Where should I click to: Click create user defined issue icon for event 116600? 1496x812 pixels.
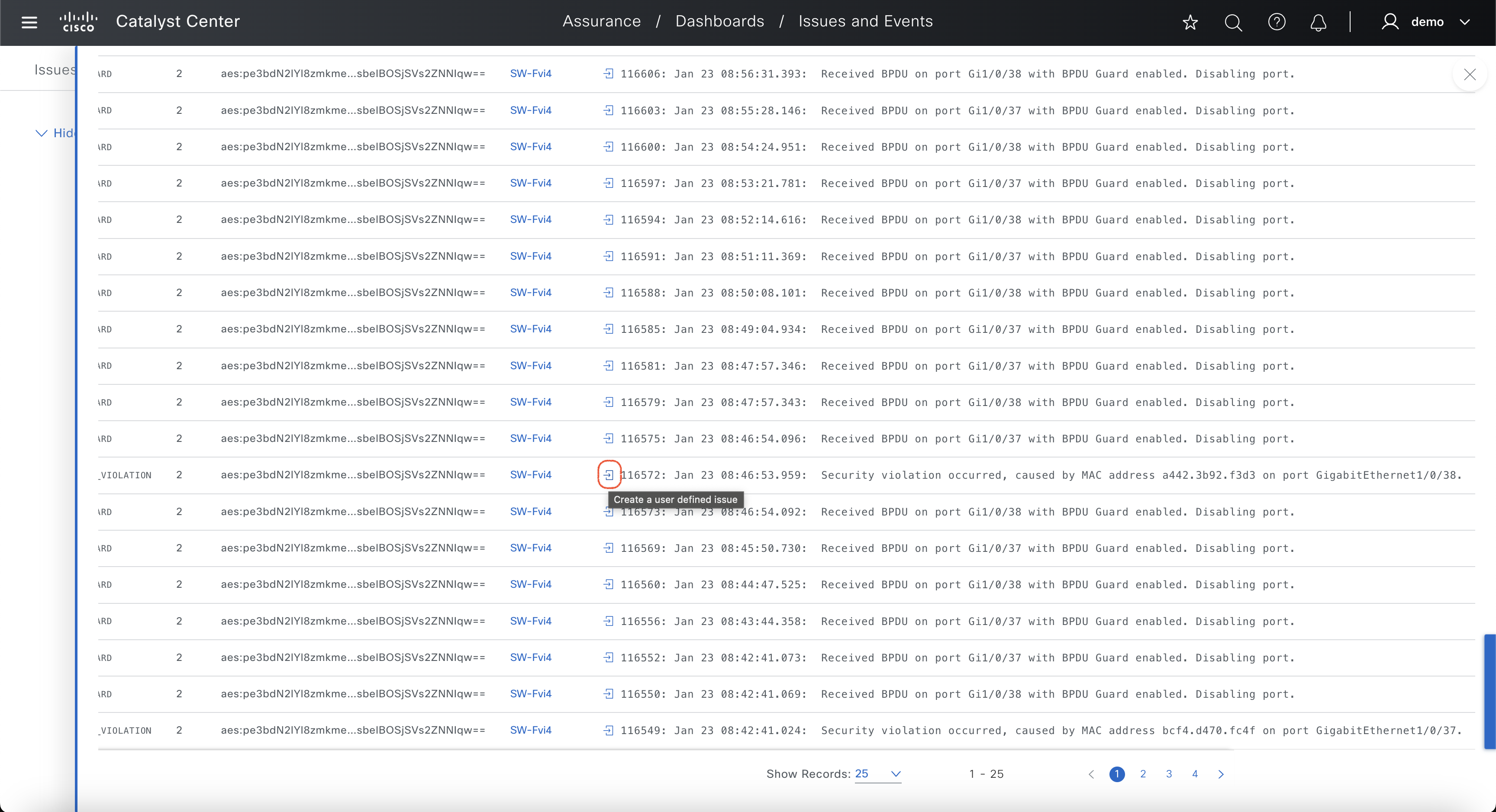click(x=608, y=147)
